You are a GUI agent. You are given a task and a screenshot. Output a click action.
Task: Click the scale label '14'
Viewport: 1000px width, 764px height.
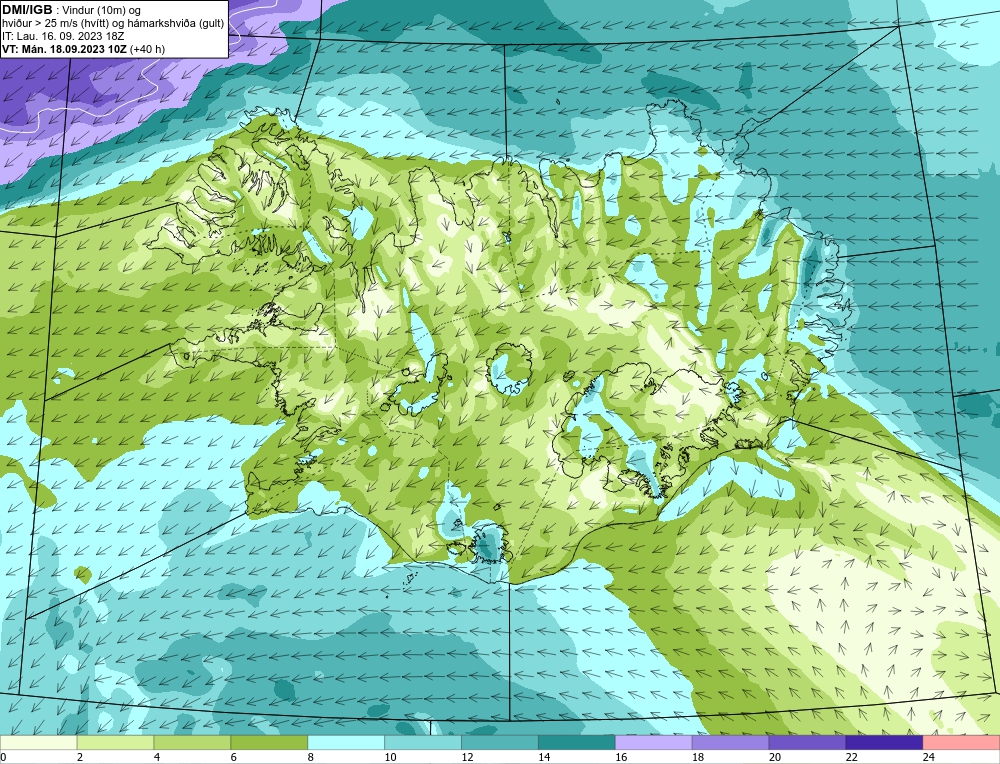coord(544,757)
